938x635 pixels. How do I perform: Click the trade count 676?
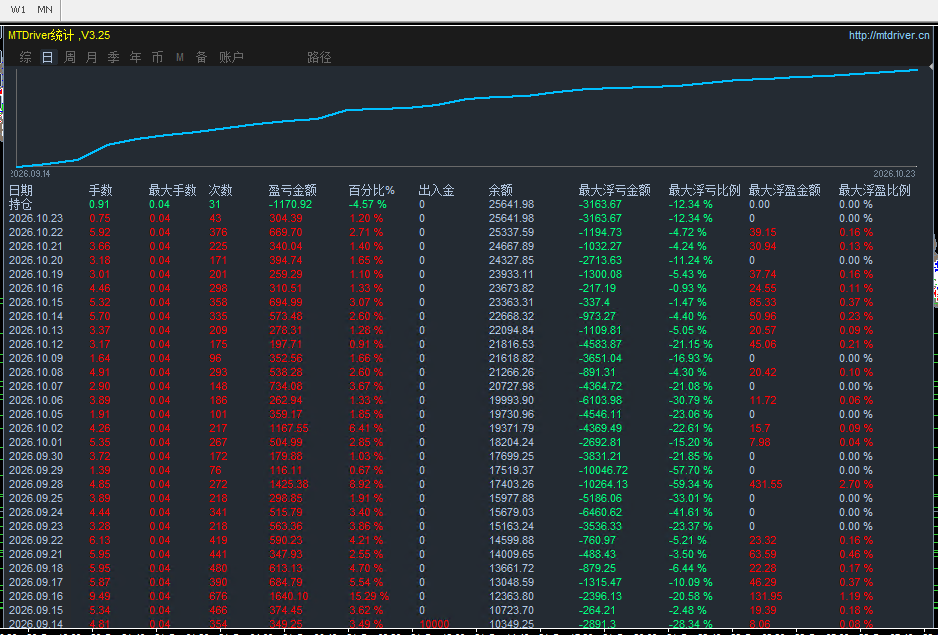pyautogui.click(x=218, y=596)
